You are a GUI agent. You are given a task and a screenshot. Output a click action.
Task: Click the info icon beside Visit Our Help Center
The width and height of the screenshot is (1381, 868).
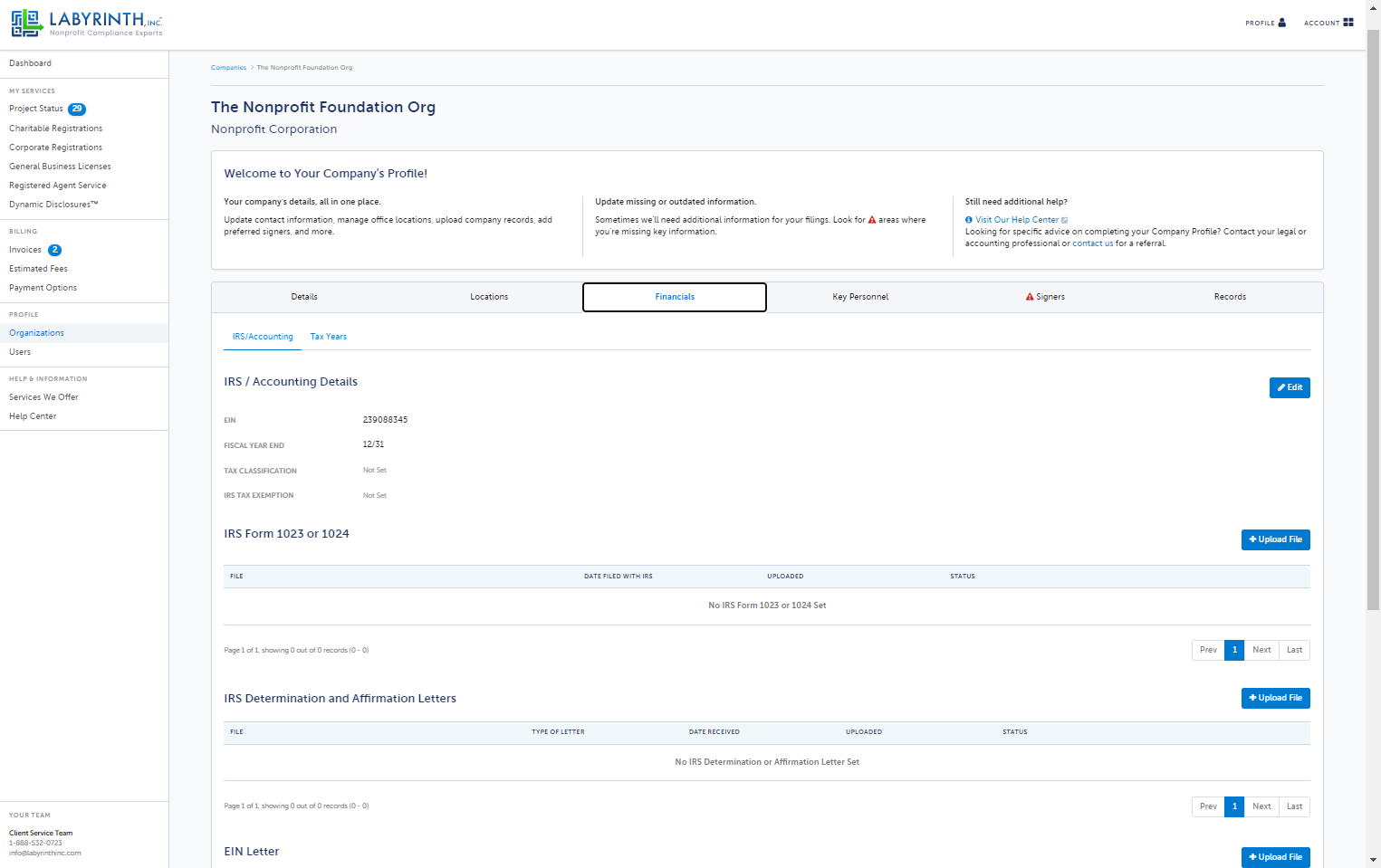pyautogui.click(x=969, y=220)
